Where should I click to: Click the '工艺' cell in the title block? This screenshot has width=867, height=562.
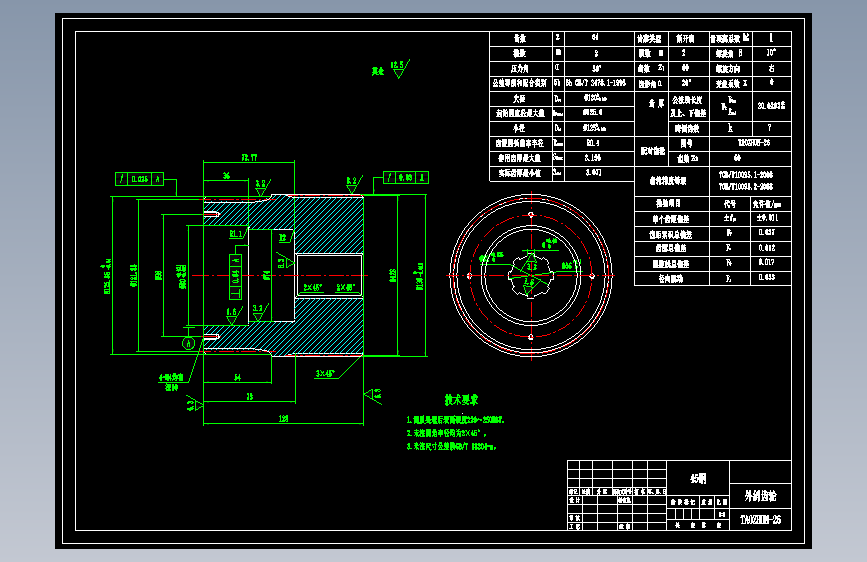click(574, 526)
